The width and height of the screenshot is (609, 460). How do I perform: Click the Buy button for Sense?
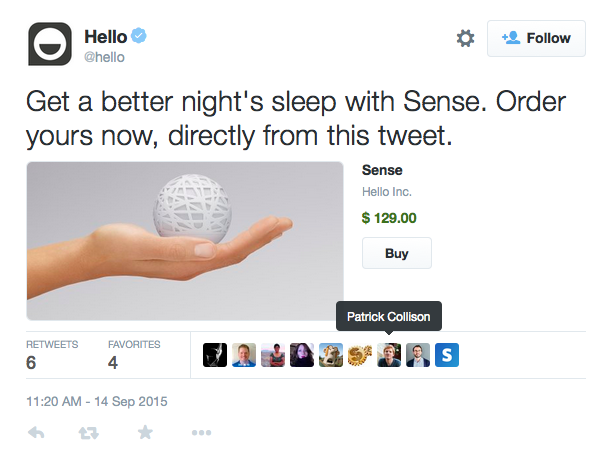[x=396, y=253]
